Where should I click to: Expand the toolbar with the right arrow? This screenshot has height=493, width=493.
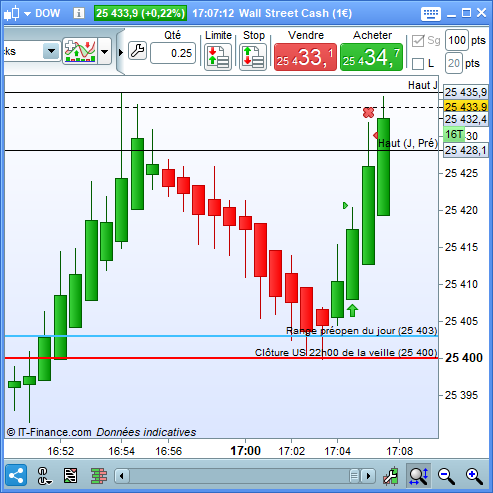click(121, 52)
